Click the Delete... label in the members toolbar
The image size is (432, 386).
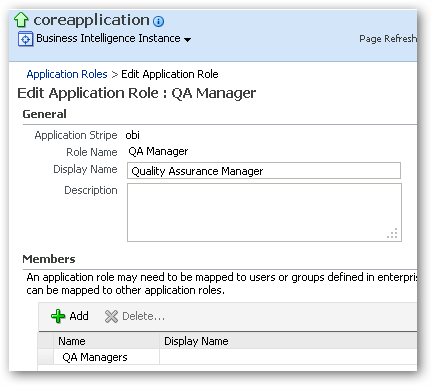click(144, 316)
